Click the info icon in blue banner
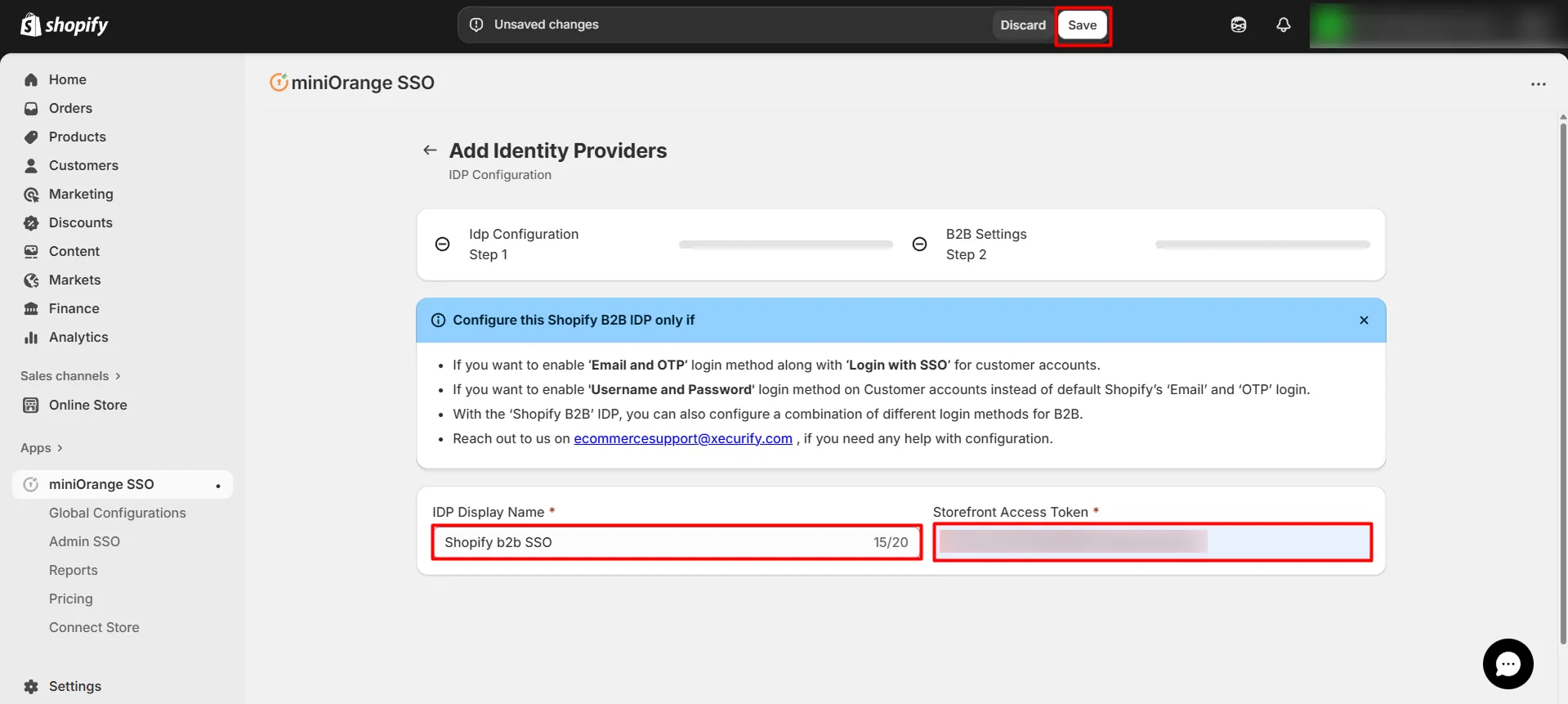This screenshot has height=704, width=1568. point(438,320)
